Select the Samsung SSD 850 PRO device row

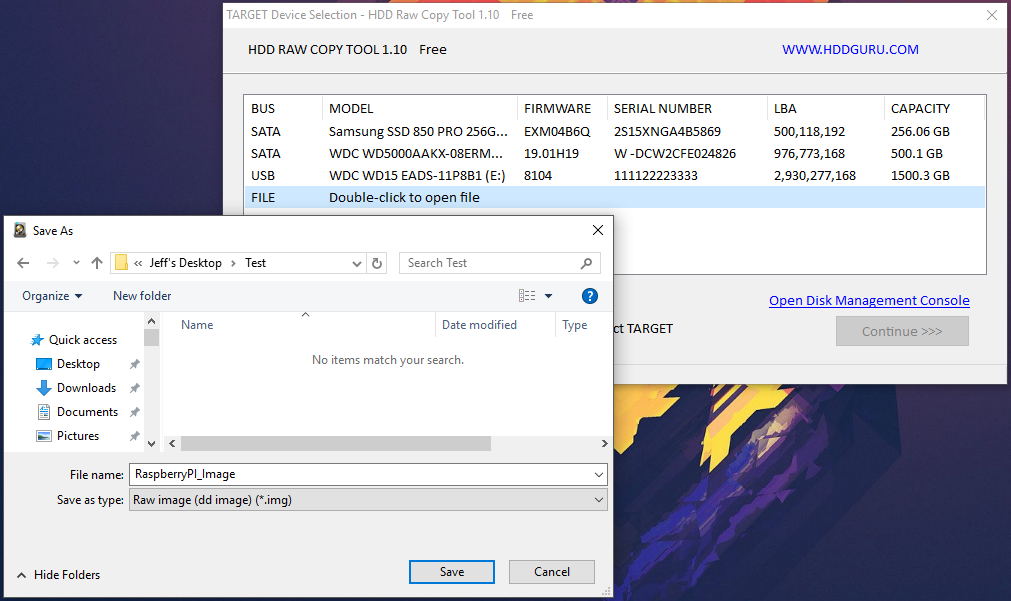click(x=614, y=132)
